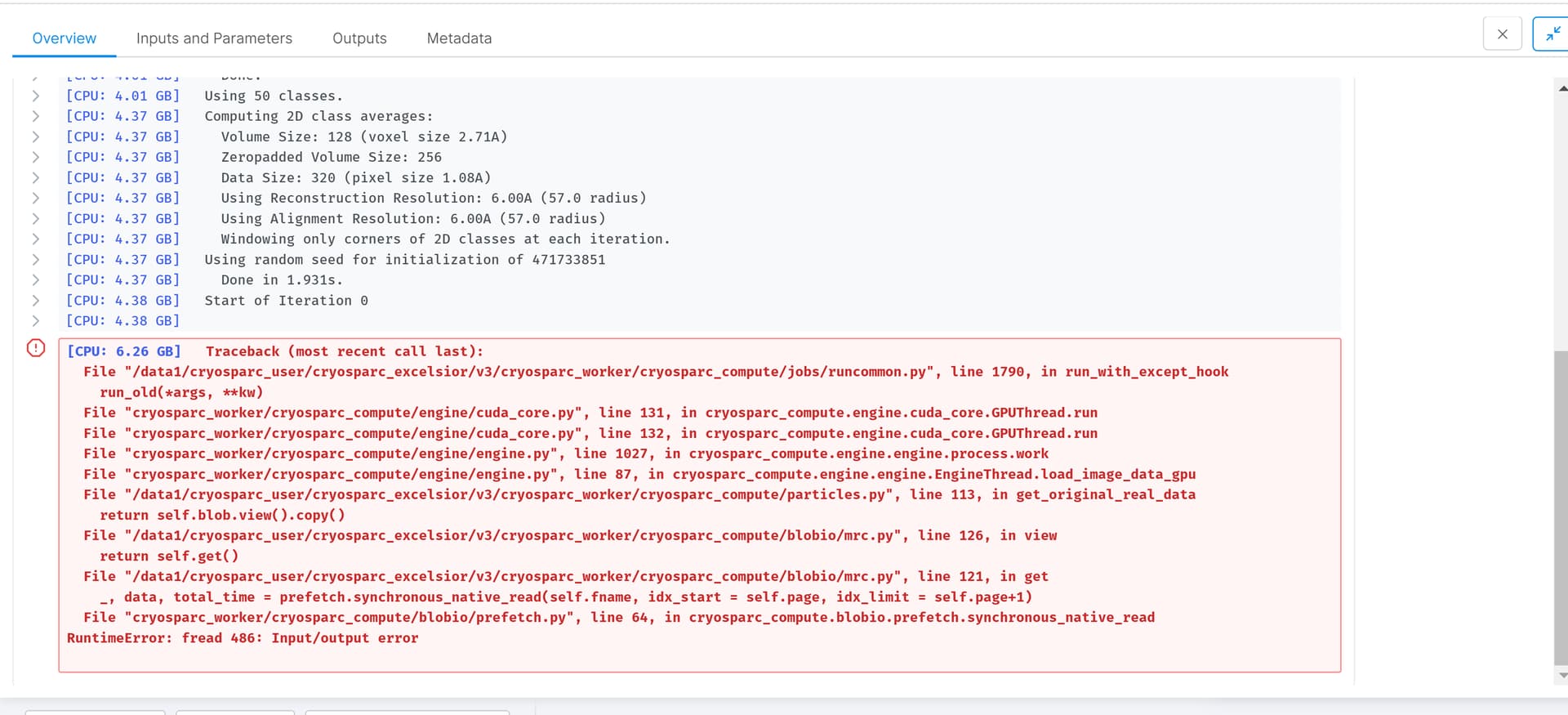Viewport: 1568px width, 715px height.
Task: Expand the 'Done in 1.931s.' log row
Action: click(x=36, y=279)
